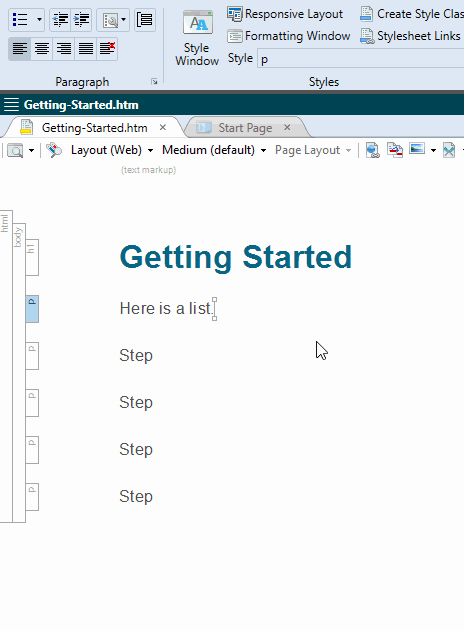464x631 pixels.
Task: Click the insert hyperlink globe icon
Action: (373, 150)
